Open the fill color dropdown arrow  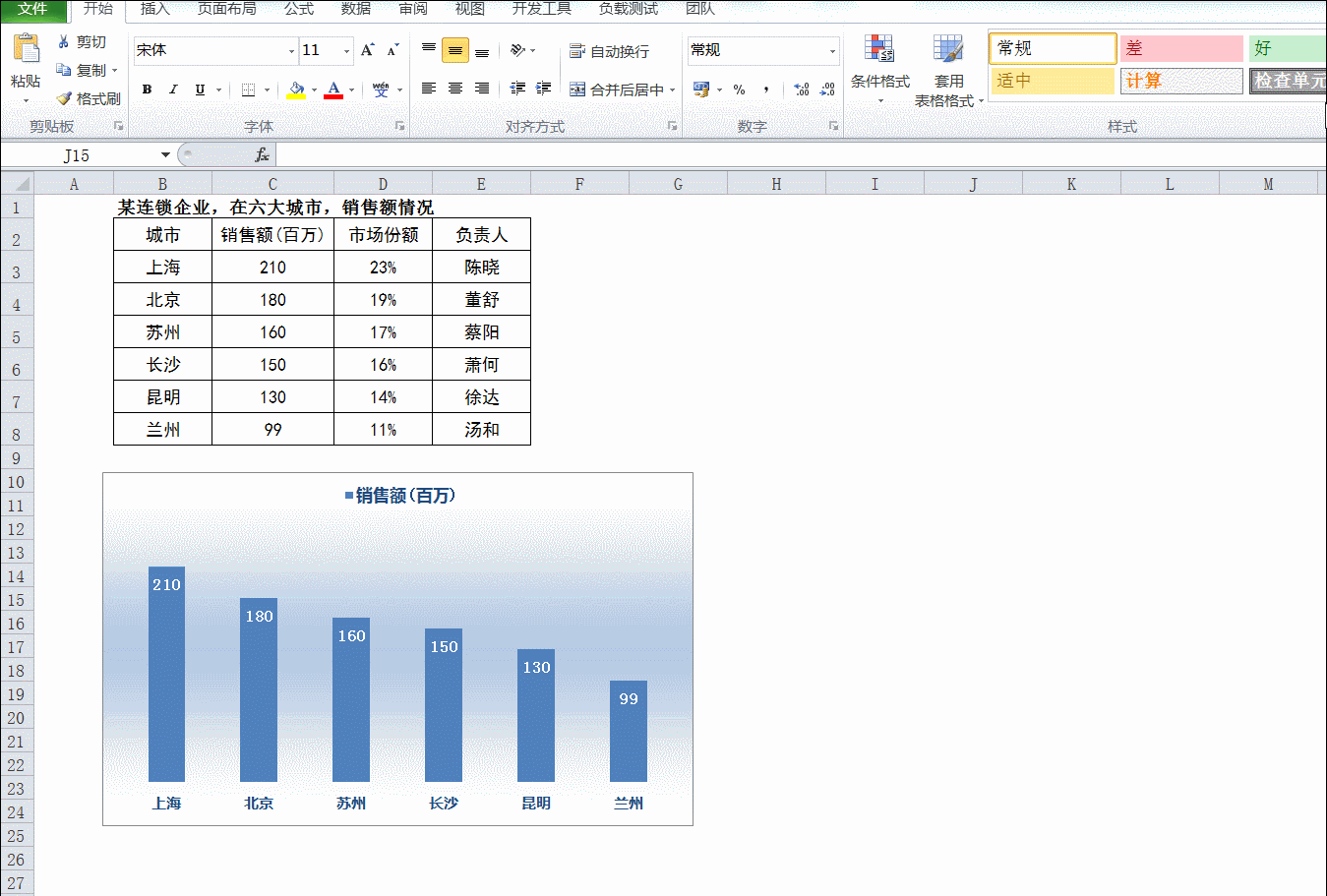tap(314, 90)
